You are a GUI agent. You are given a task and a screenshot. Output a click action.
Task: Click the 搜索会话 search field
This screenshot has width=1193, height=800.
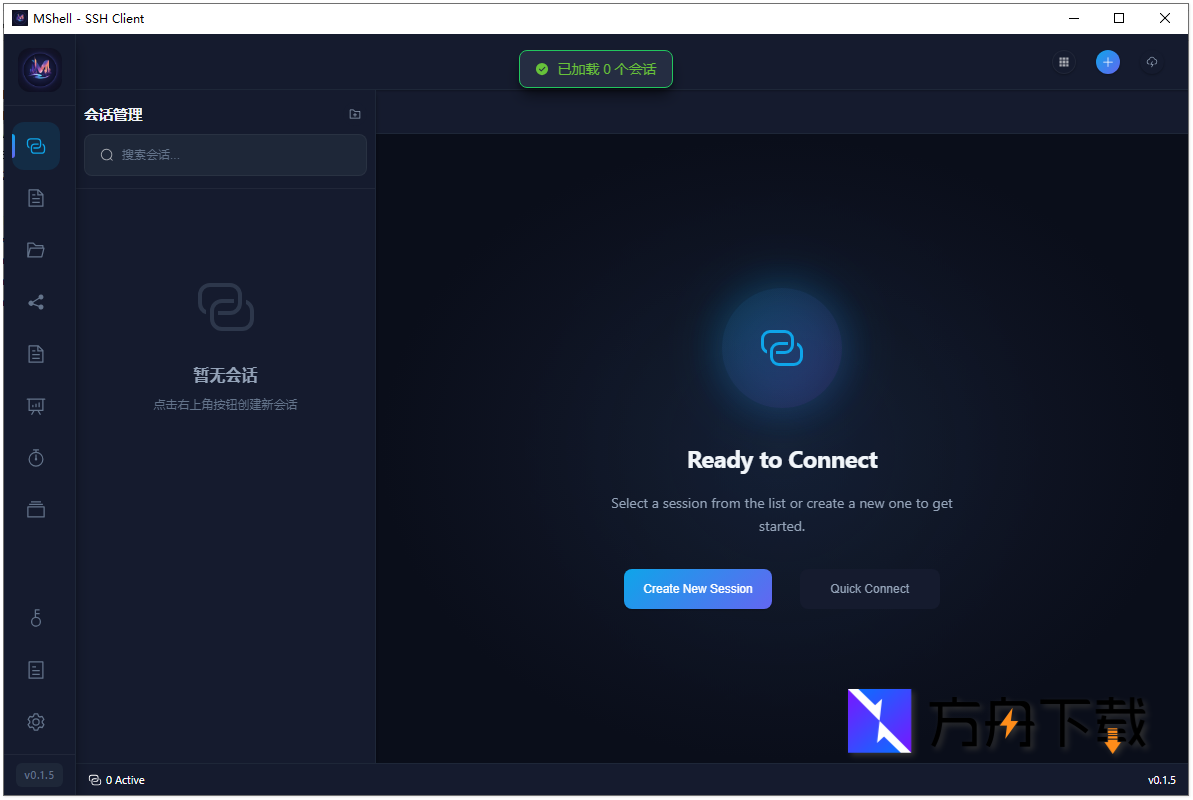[226, 155]
